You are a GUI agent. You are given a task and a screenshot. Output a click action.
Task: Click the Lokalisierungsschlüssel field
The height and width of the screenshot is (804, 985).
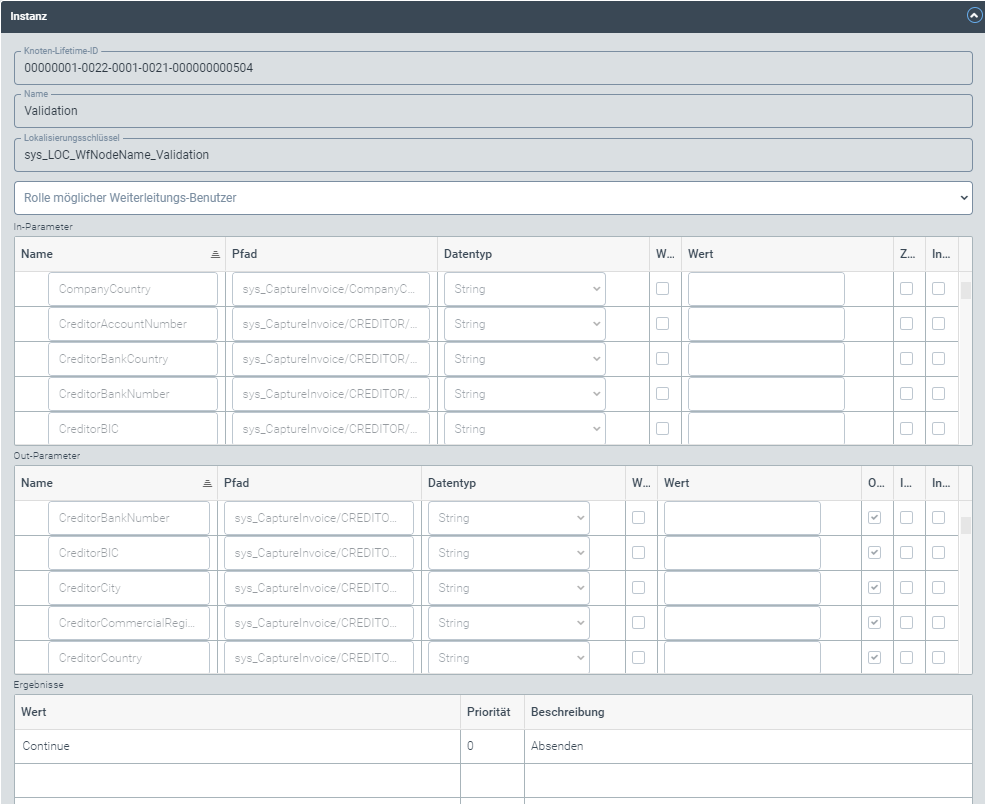(x=300, y=156)
